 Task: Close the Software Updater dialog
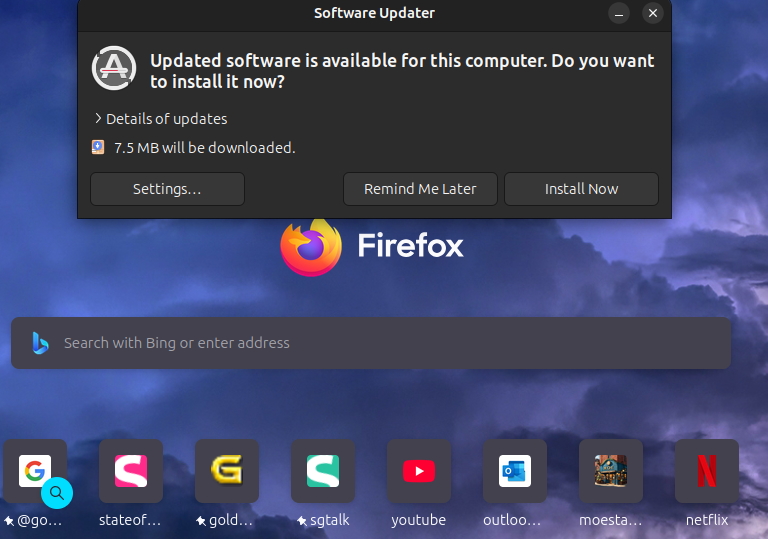coord(653,13)
